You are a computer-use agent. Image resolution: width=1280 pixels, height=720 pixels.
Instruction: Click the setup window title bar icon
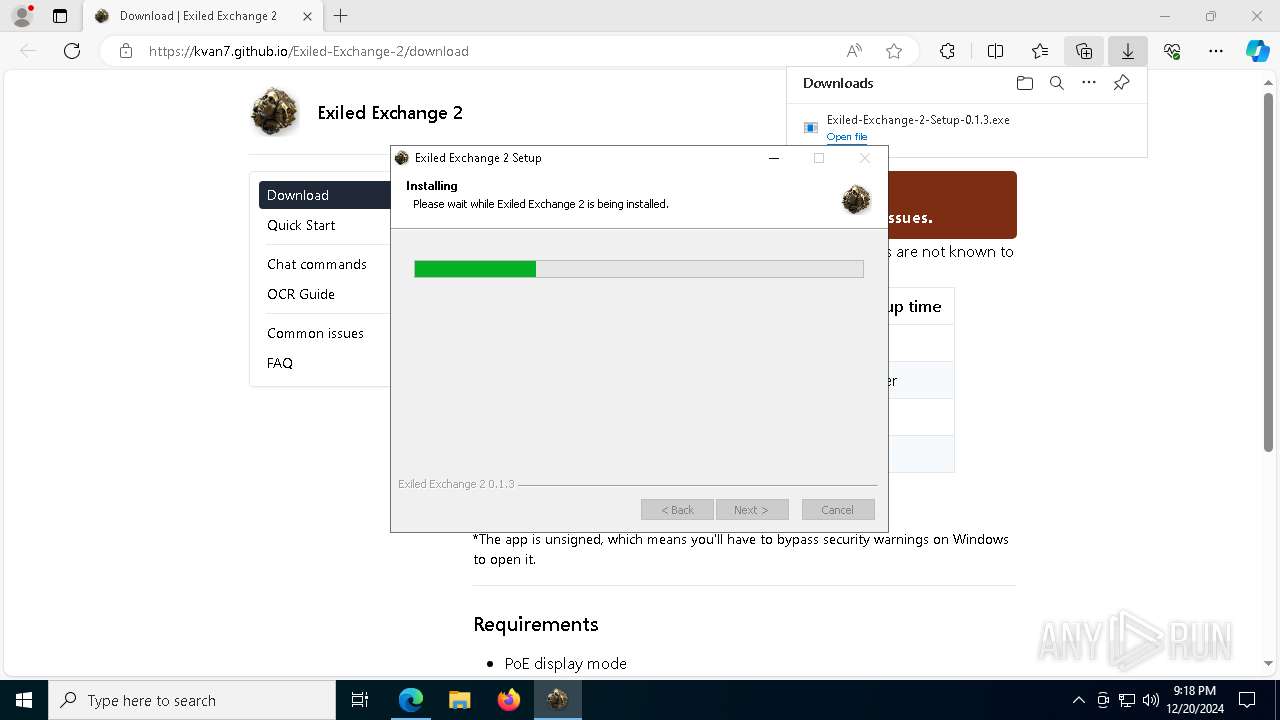(402, 158)
